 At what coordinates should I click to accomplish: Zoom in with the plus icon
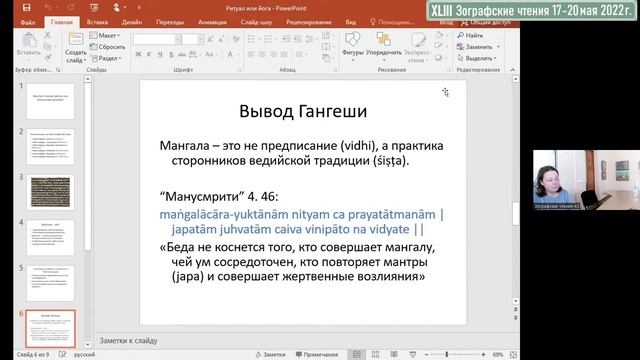coord(483,354)
